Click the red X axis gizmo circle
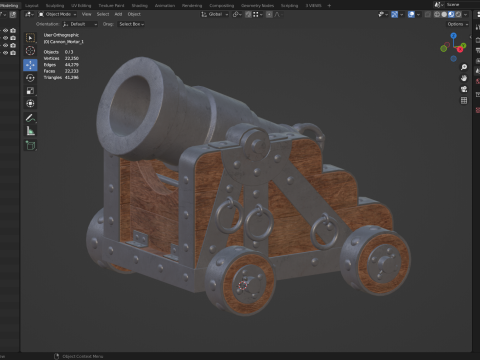The width and height of the screenshot is (480, 360). (x=460, y=49)
